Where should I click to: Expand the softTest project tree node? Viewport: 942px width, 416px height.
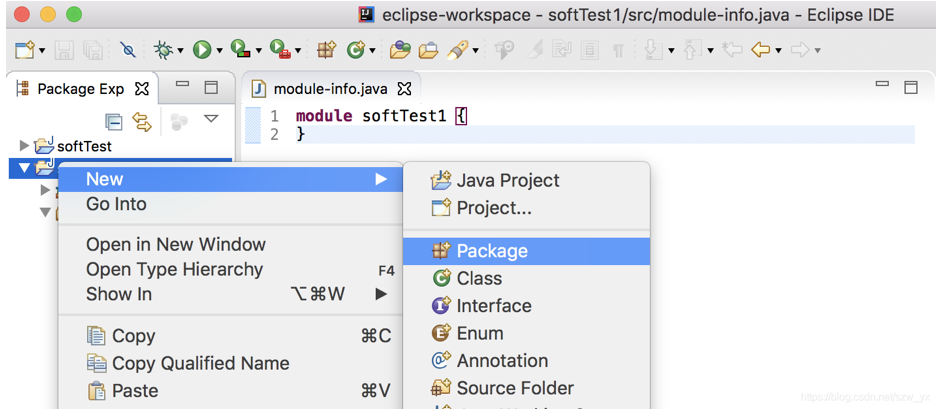tap(25, 146)
